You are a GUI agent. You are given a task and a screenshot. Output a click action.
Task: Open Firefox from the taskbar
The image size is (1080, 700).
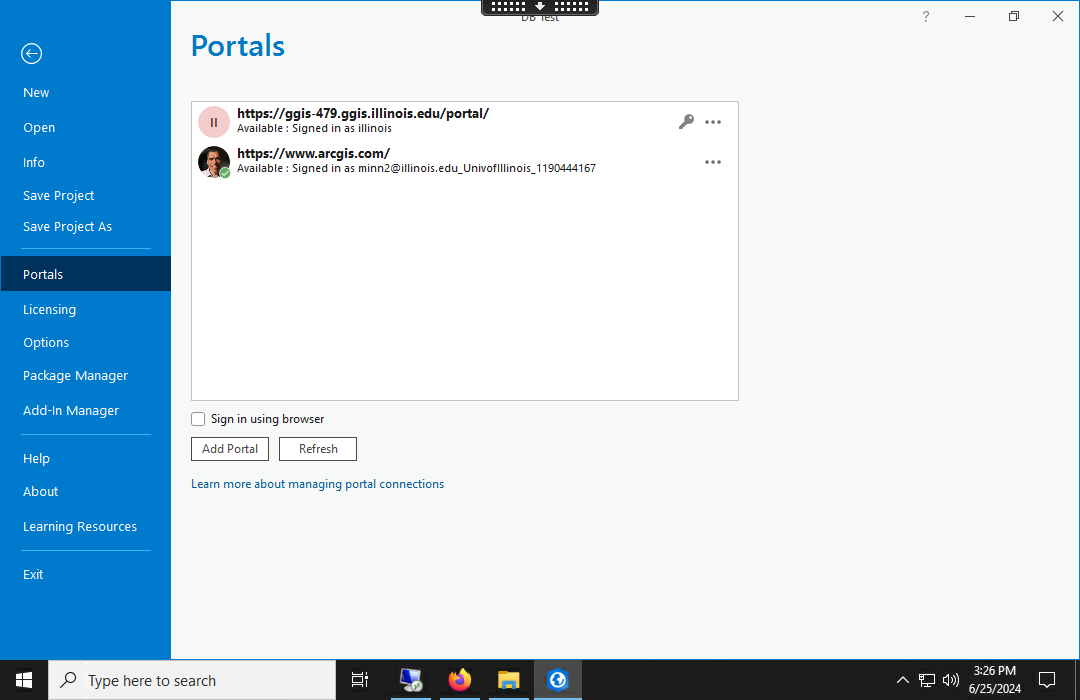(460, 680)
